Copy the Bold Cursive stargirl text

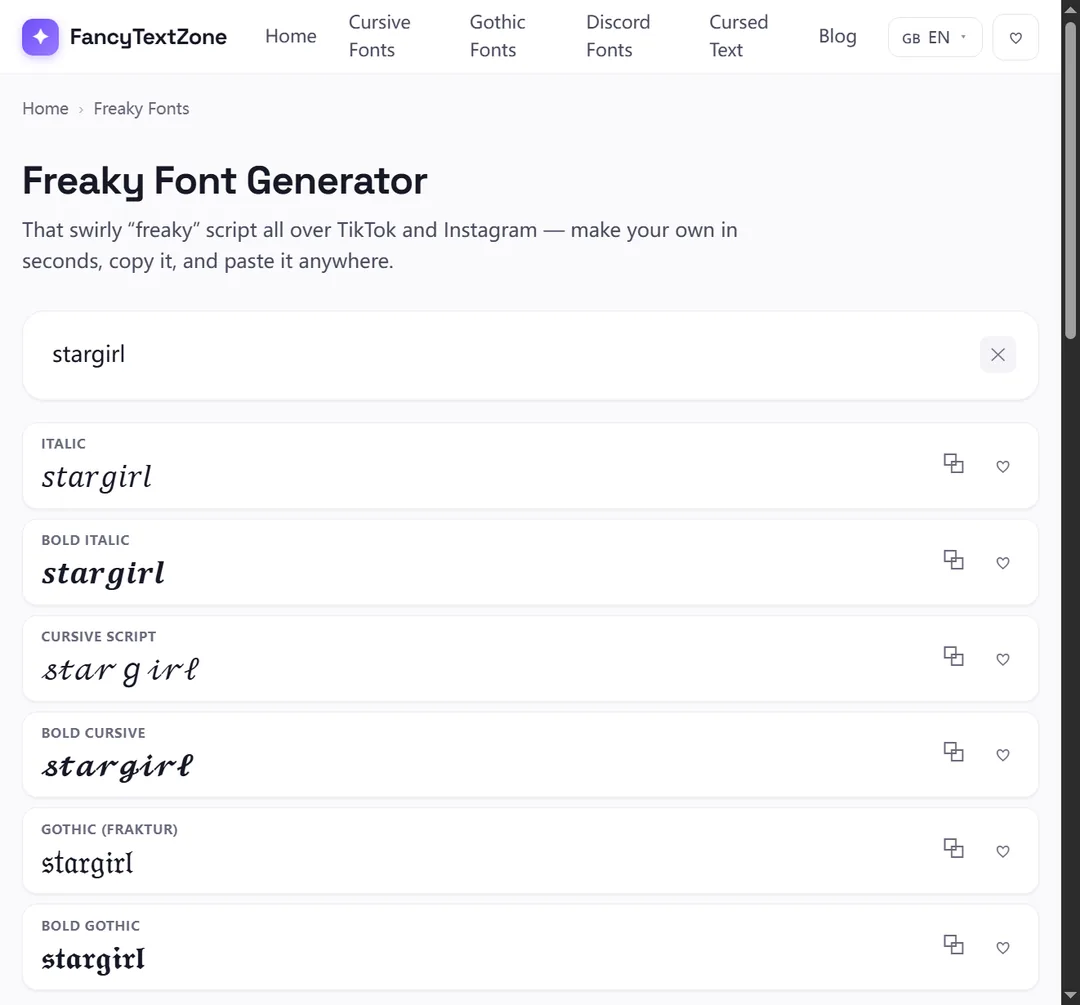[x=953, y=752]
